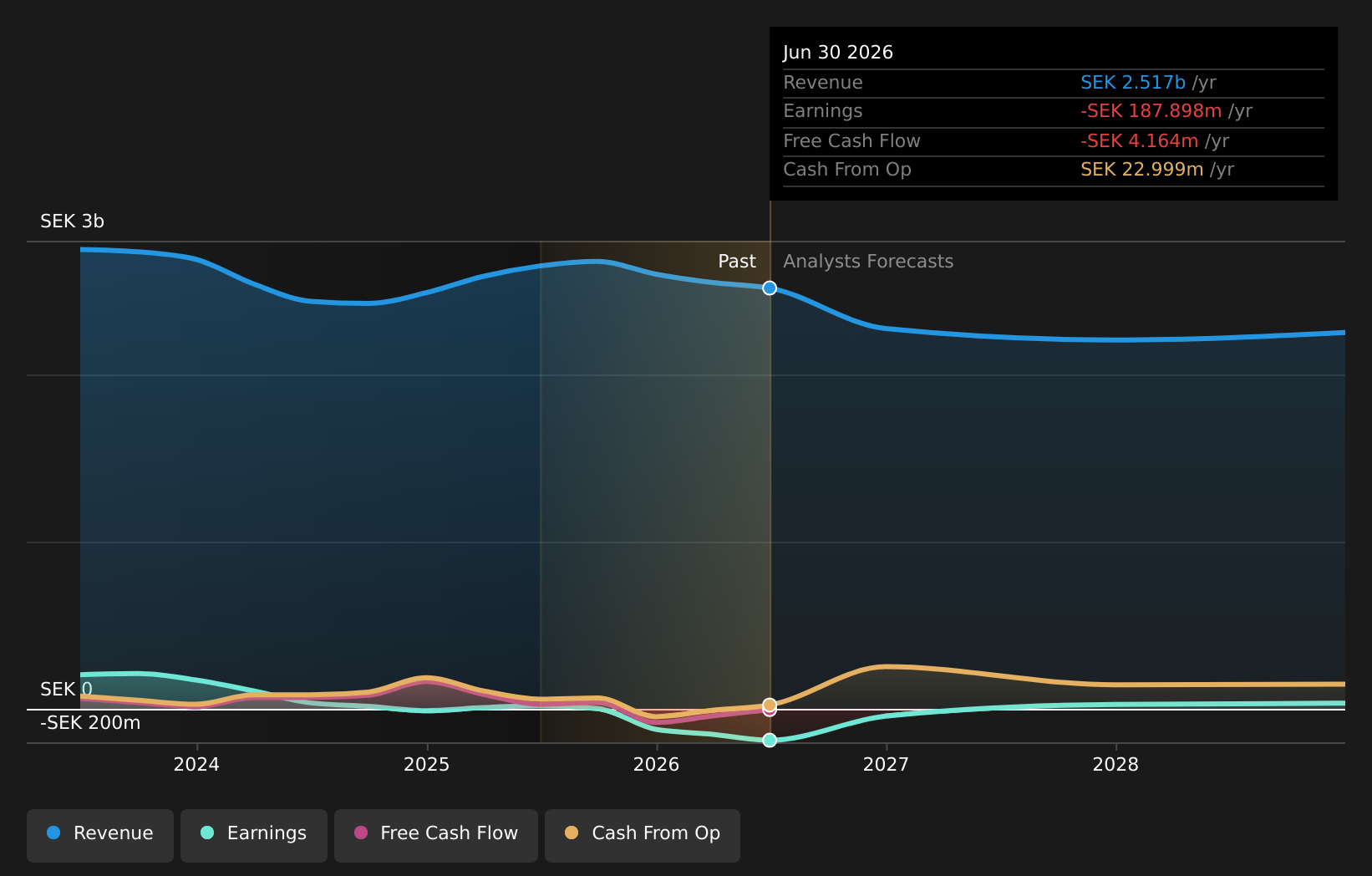This screenshot has width=1372, height=876.
Task: Click the 'Jun 30 2026' tooltip date
Action: point(838,53)
